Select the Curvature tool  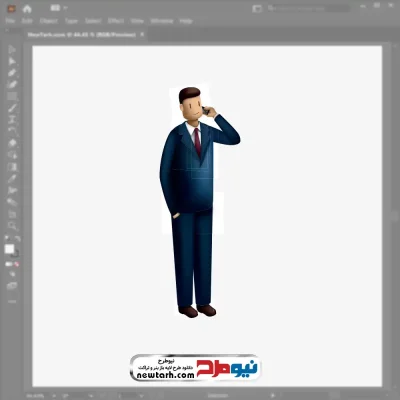point(12,85)
